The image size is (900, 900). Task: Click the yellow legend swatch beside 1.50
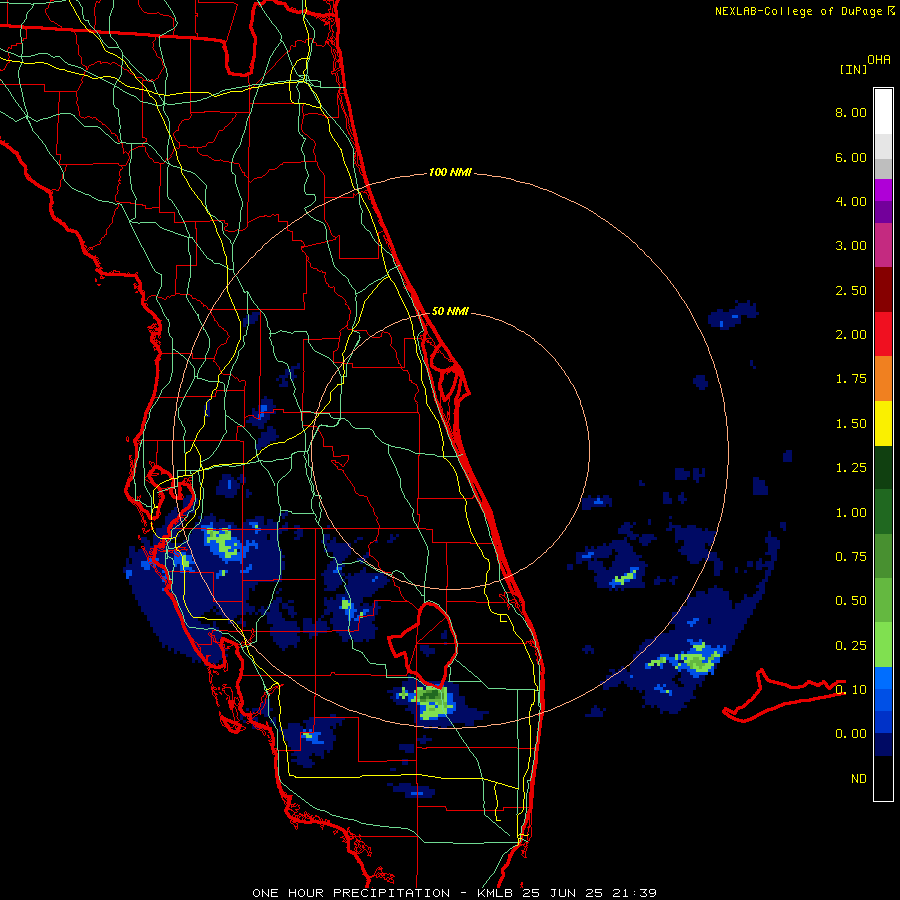pos(883,423)
